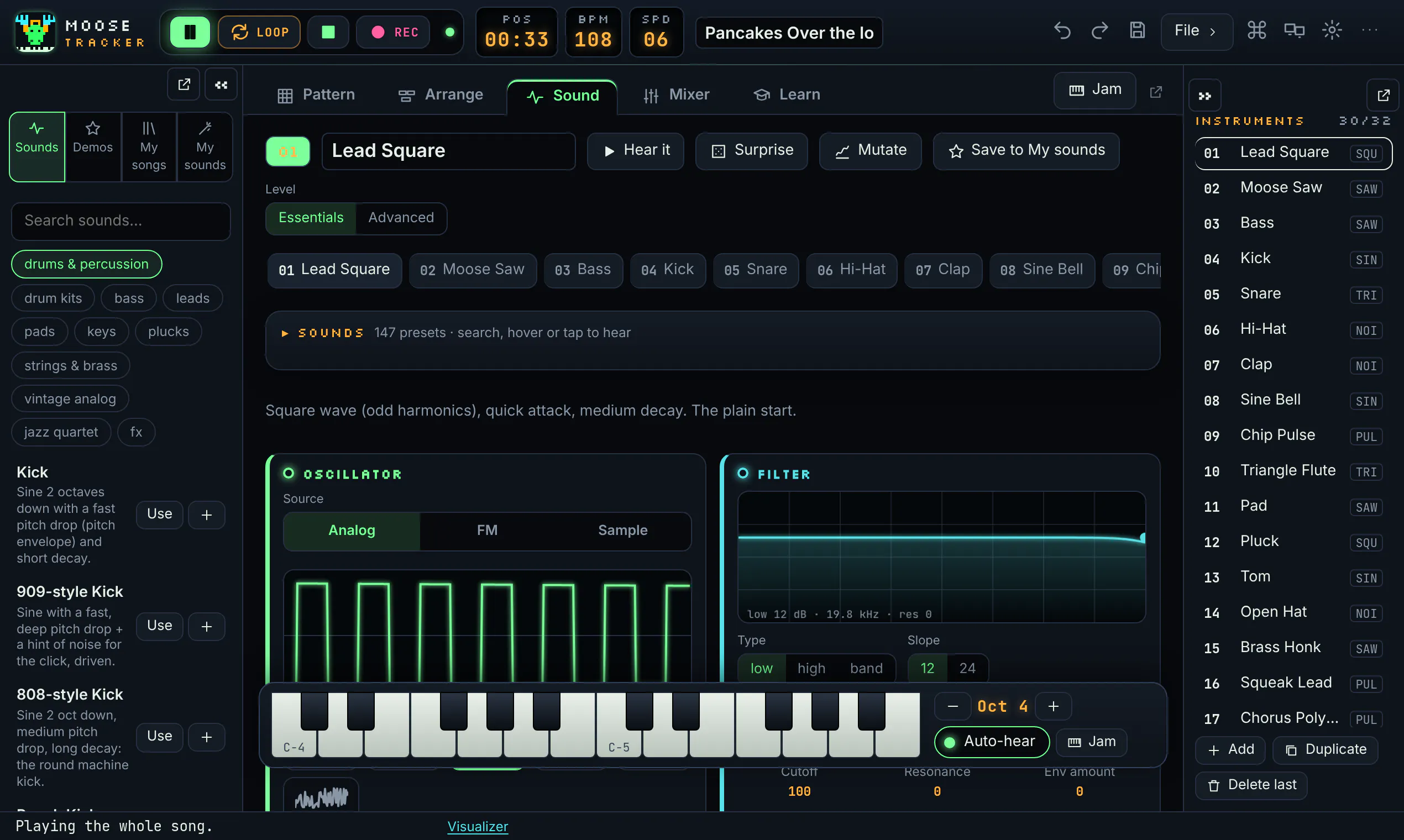Select the 24 dB filter slope
Viewport: 1404px width, 840px height.
point(967,669)
